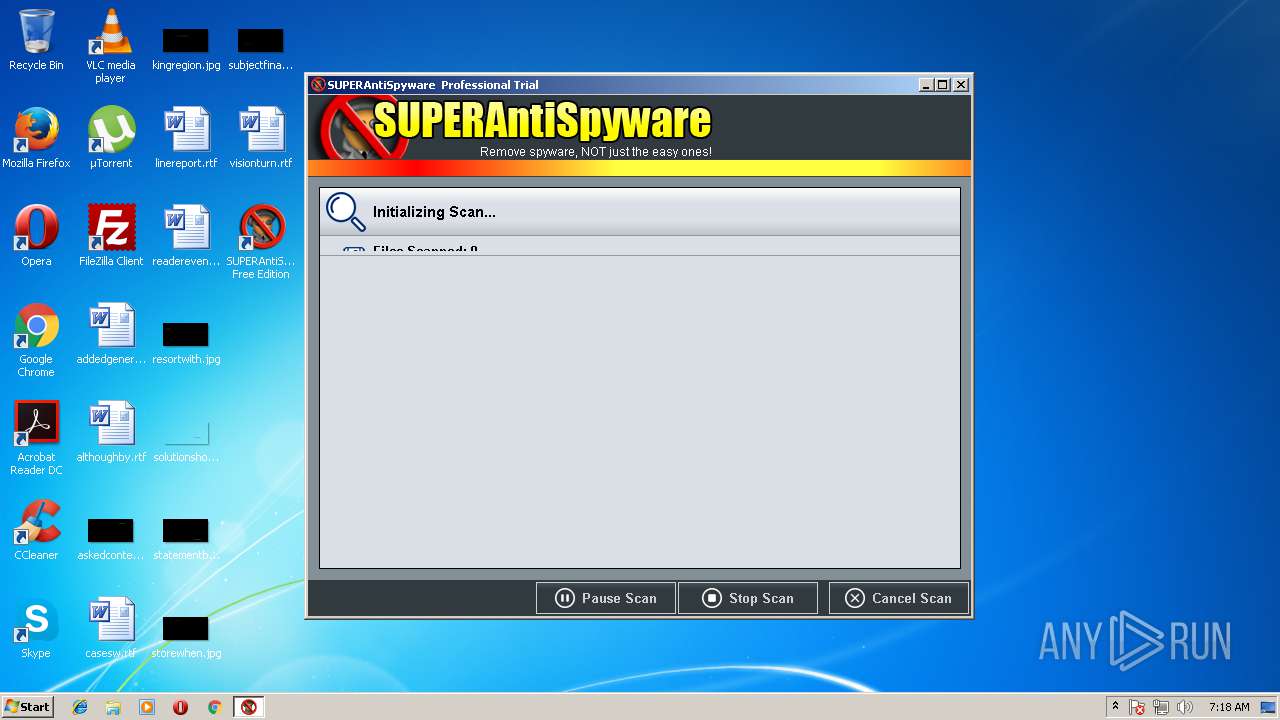Viewport: 1280px width, 720px height.
Task: Select visionturn.rtf document icon
Action: 261,138
